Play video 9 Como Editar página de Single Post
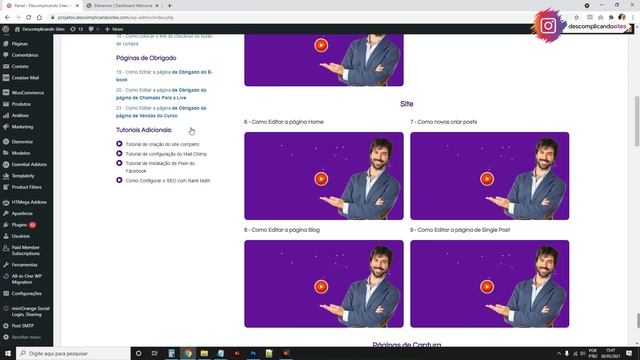Image resolution: width=640 pixels, height=360 pixels. (487, 287)
